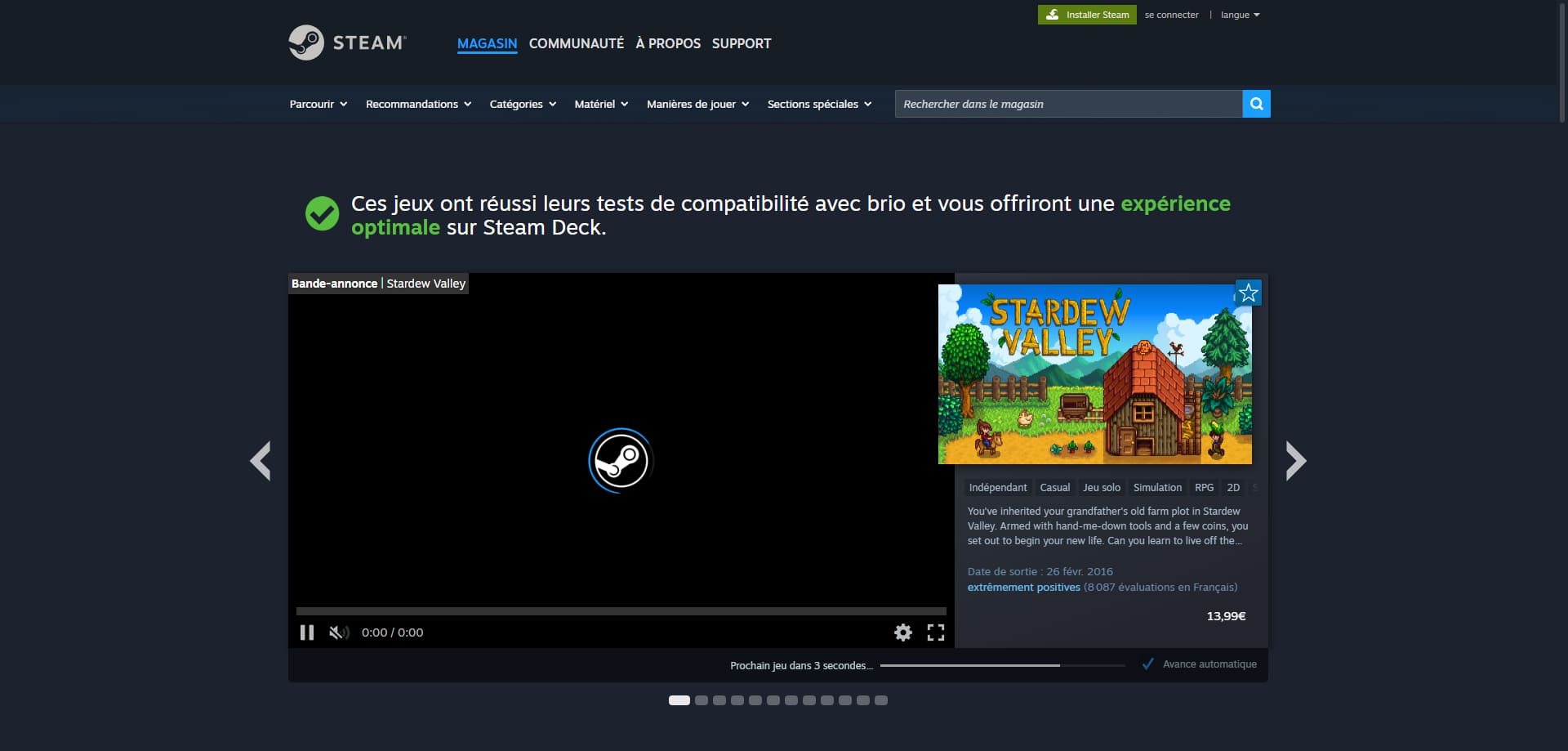
Task: Open video settings gear icon
Action: (x=903, y=633)
